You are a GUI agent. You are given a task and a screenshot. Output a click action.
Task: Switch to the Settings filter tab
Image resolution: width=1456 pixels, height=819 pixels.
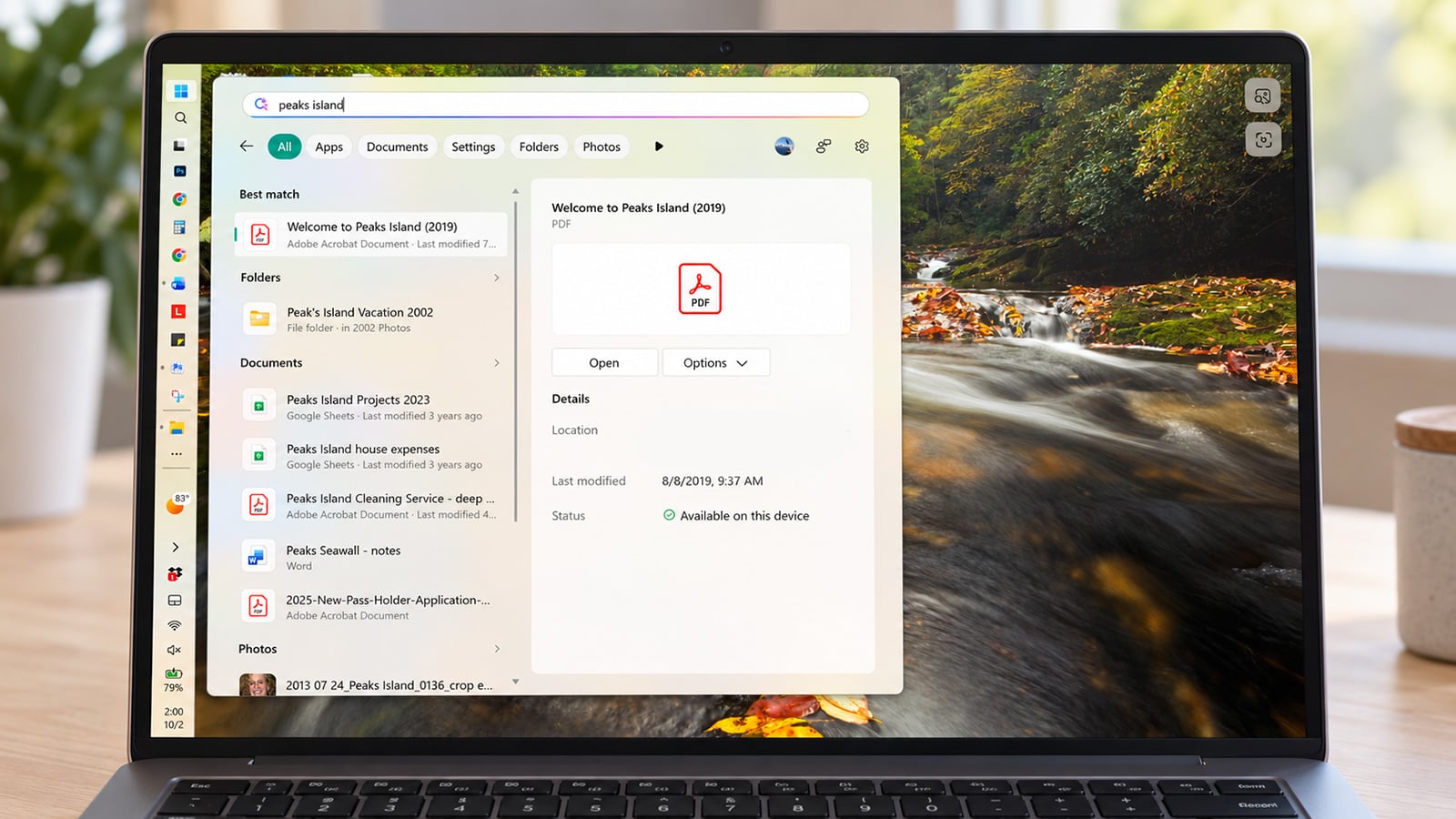click(x=473, y=147)
